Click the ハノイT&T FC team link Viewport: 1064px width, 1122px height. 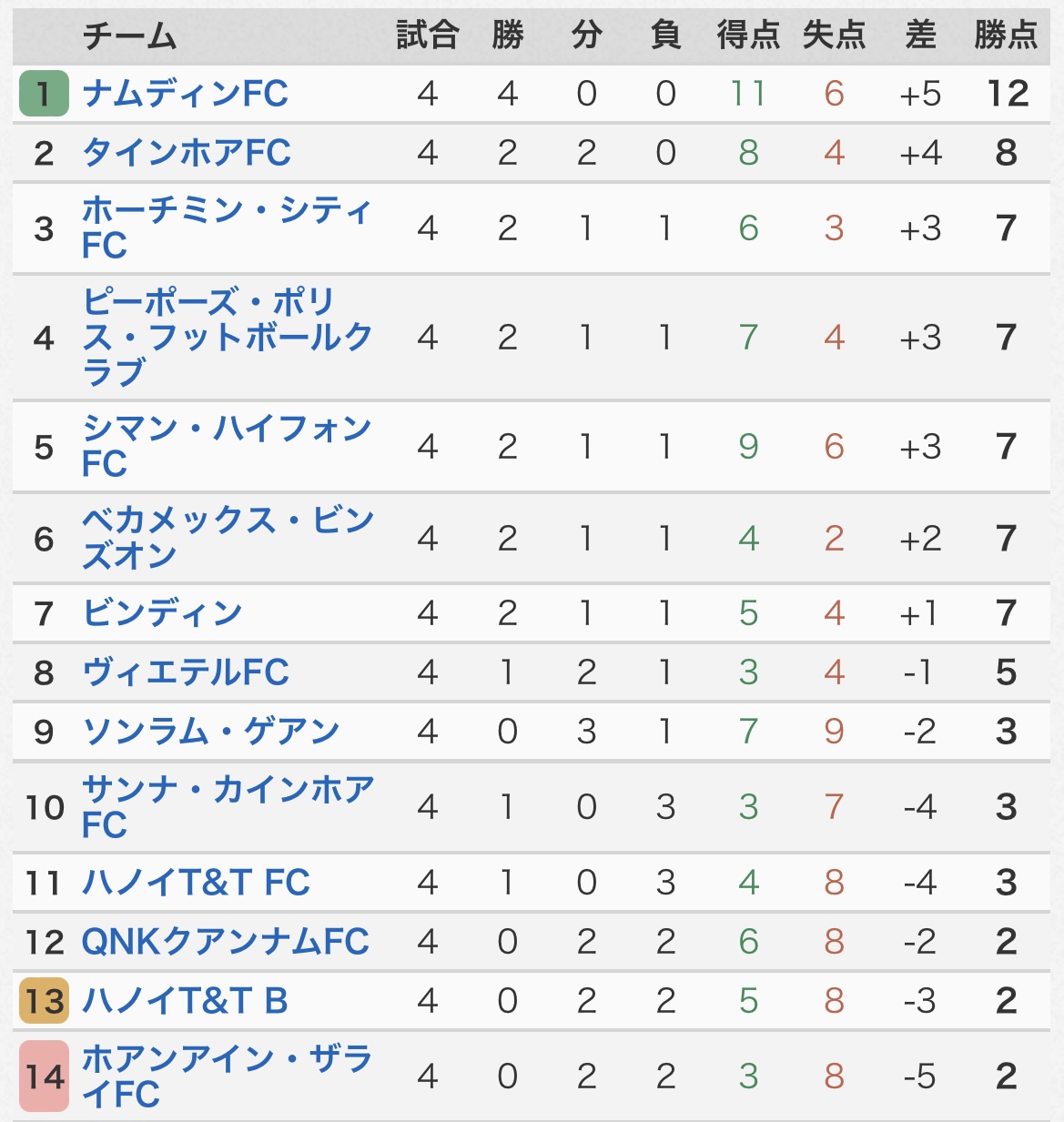pos(196,883)
